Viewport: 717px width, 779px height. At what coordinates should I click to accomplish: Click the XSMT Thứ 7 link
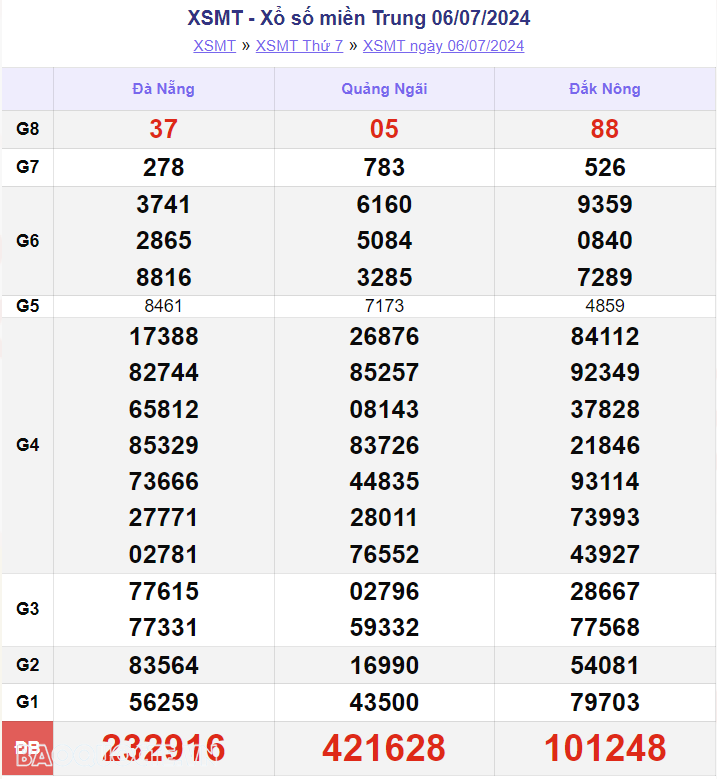point(299,46)
